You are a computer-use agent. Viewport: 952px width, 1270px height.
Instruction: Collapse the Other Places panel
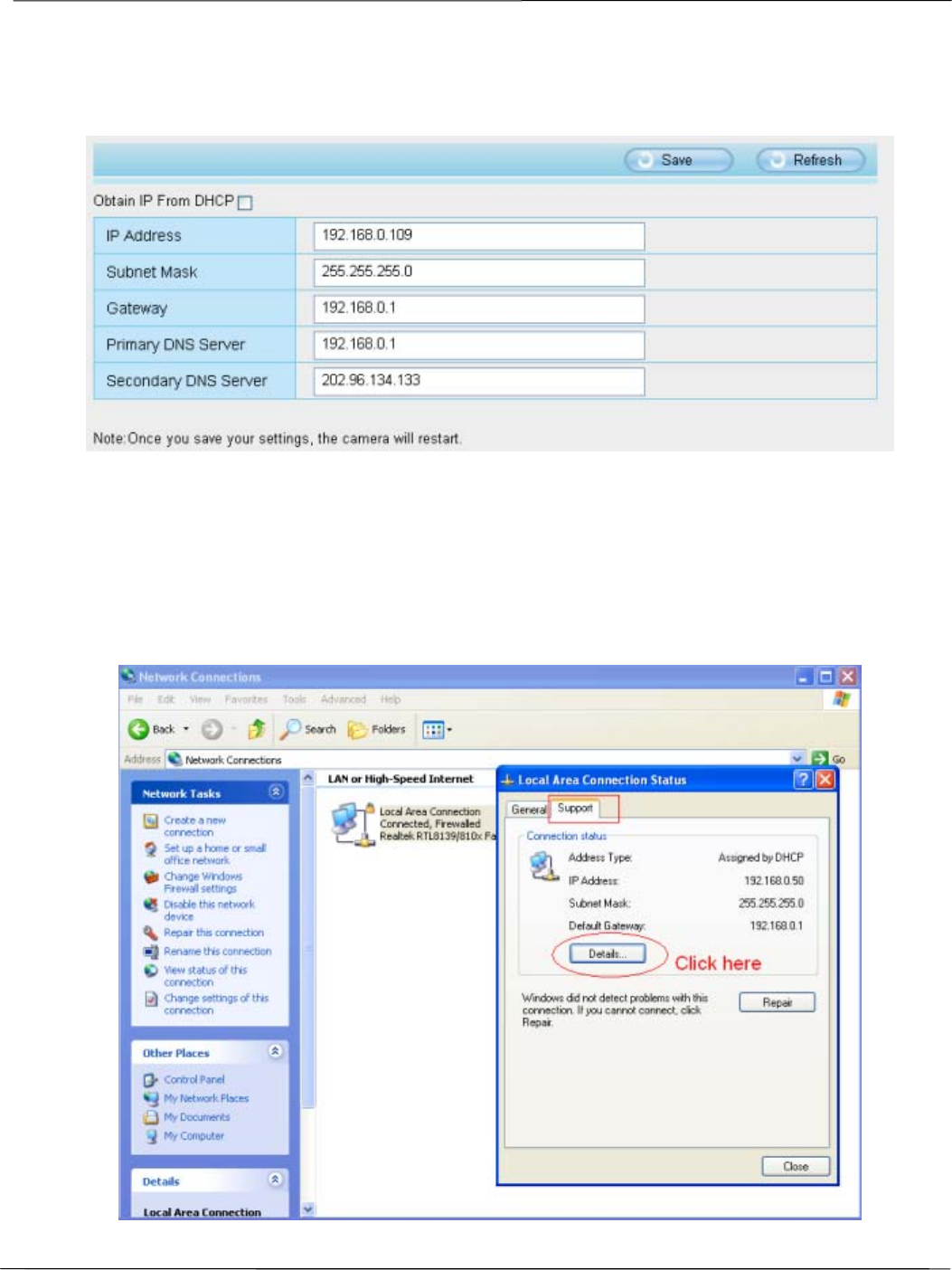277,1052
